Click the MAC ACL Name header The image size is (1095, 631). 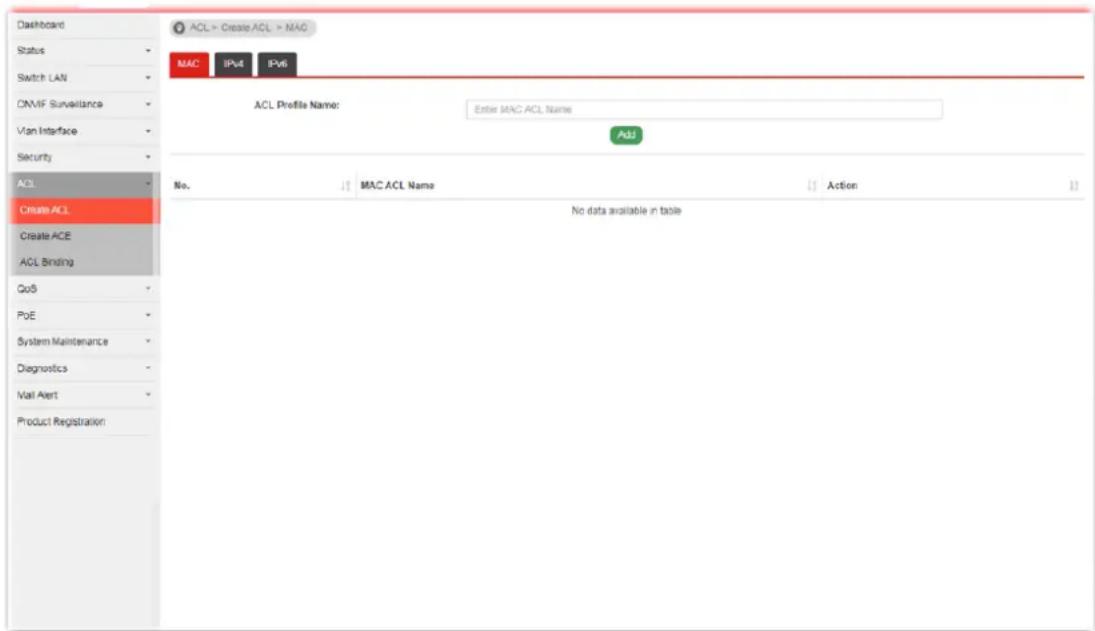[x=397, y=186]
